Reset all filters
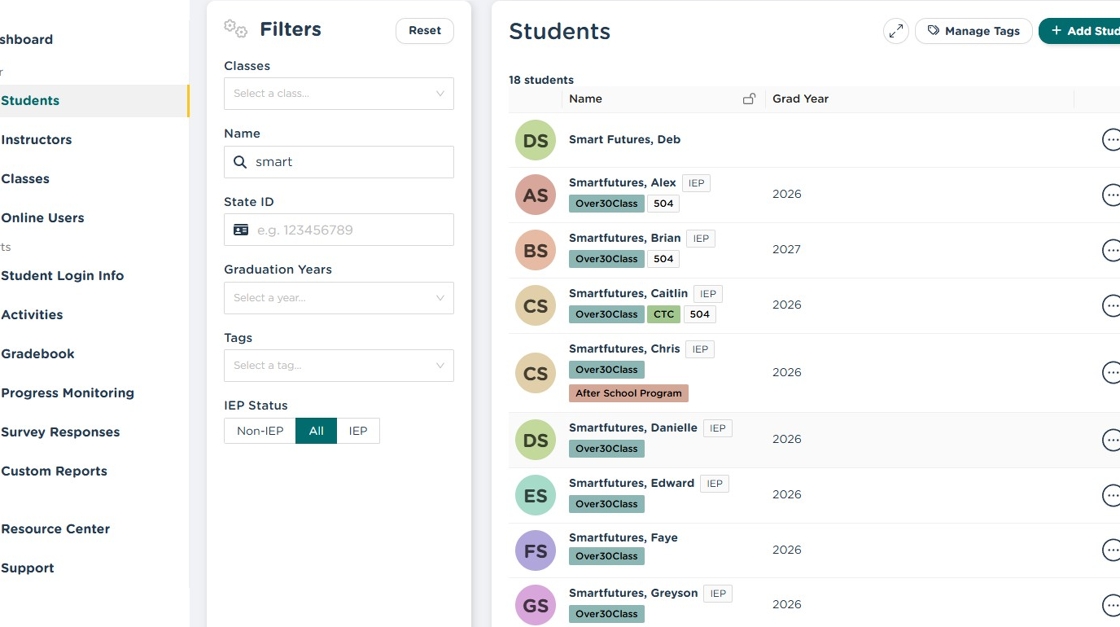This screenshot has height=627, width=1120. [x=424, y=31]
